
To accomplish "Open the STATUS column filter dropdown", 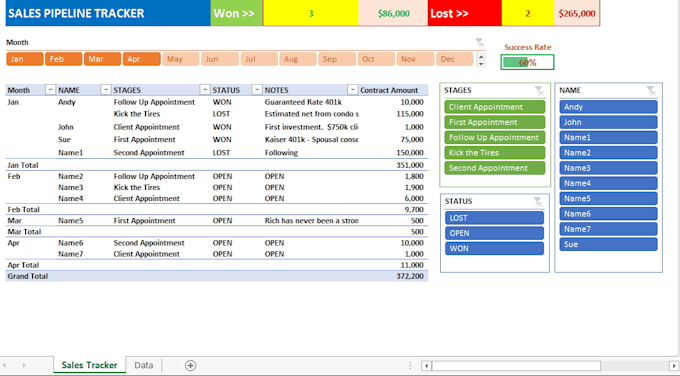I will point(257,90).
